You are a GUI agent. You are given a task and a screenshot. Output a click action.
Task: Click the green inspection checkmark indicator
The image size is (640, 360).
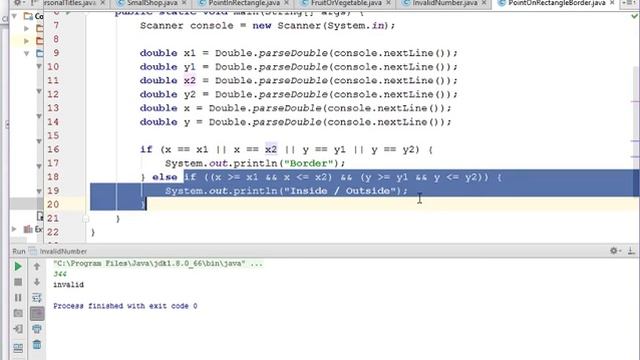(x=634, y=16)
